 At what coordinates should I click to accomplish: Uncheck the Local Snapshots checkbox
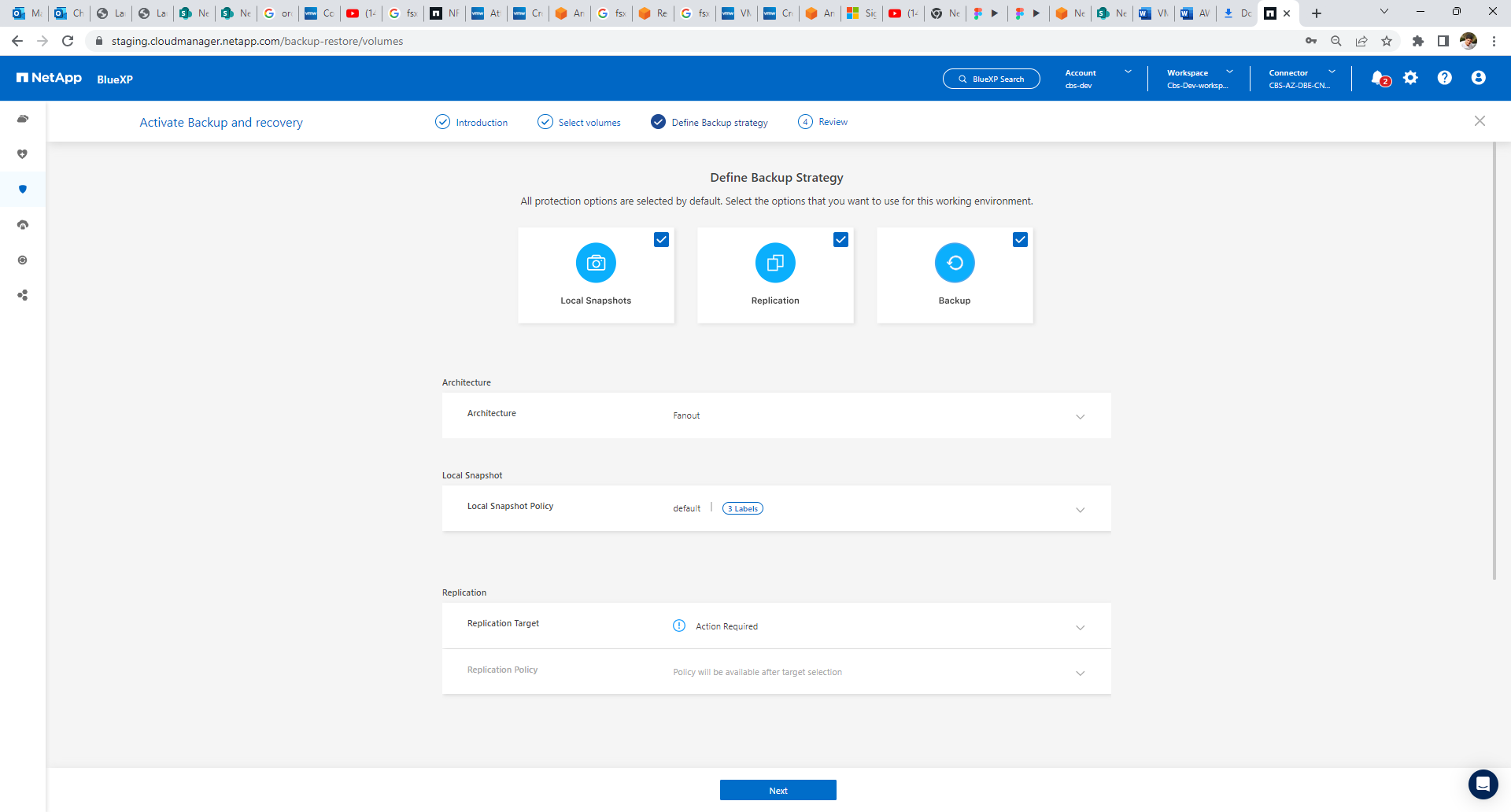click(x=661, y=240)
